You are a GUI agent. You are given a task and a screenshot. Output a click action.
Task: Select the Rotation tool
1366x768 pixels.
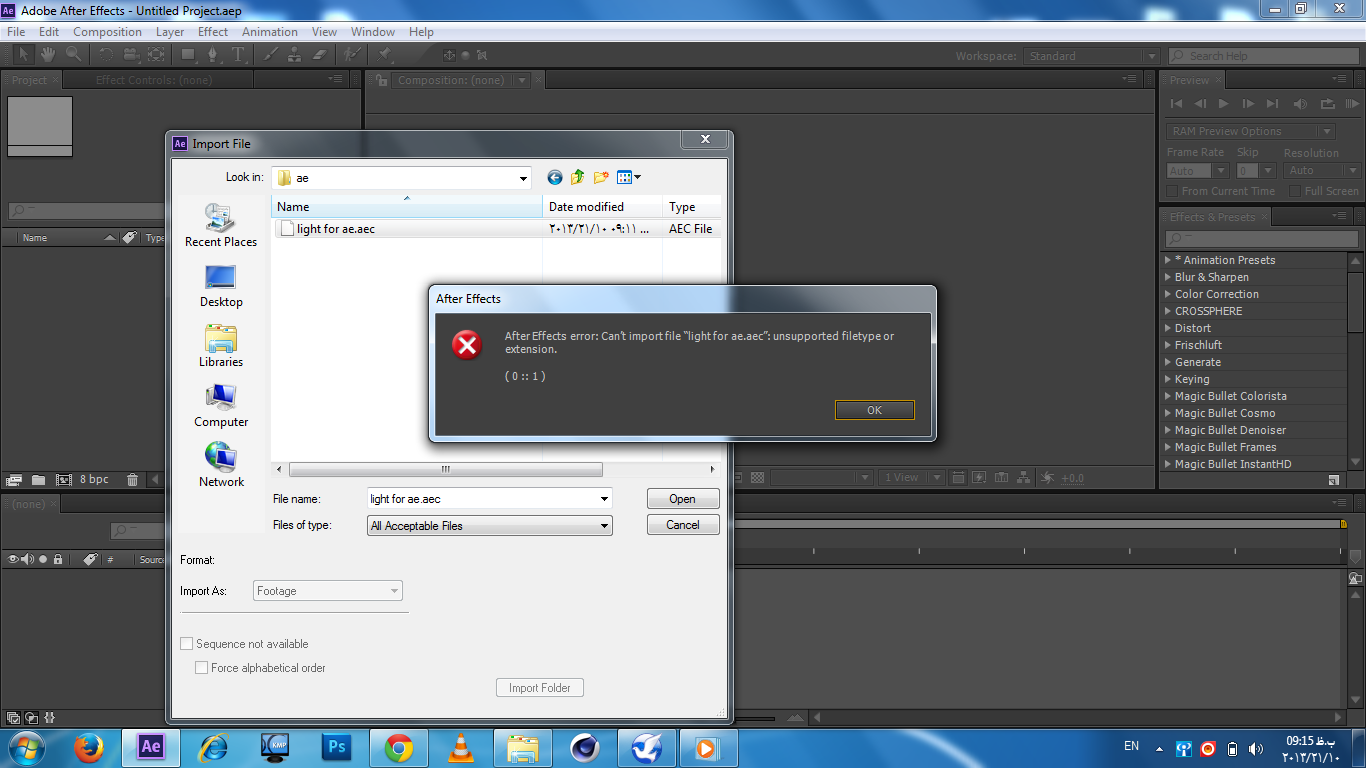pyautogui.click(x=106, y=55)
